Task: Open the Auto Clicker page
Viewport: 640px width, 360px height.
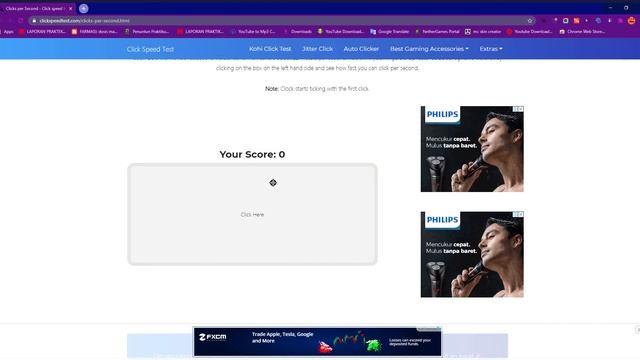Action: tap(361, 49)
